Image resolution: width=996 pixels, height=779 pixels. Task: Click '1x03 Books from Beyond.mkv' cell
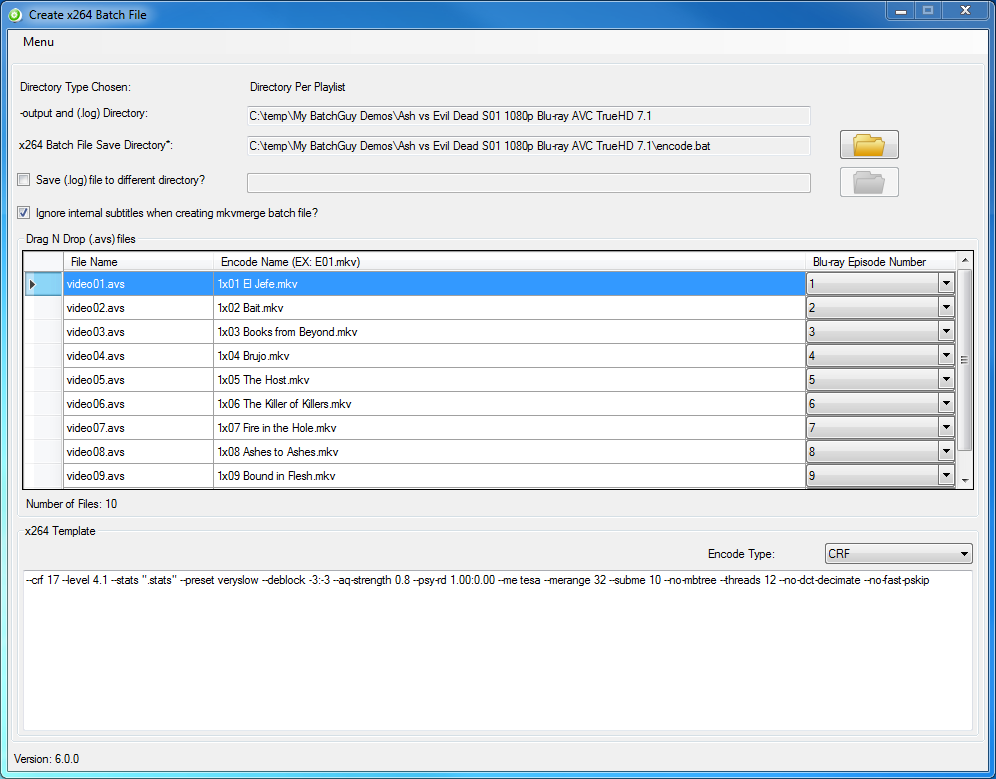point(509,332)
